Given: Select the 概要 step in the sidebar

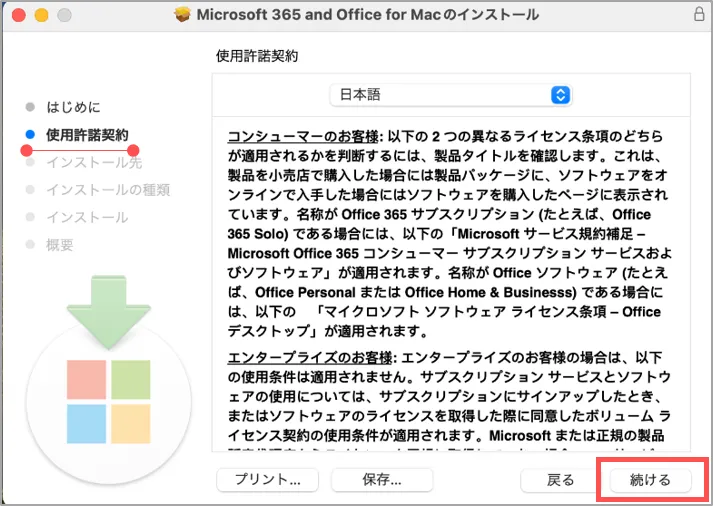Looking at the screenshot, I should pos(60,245).
